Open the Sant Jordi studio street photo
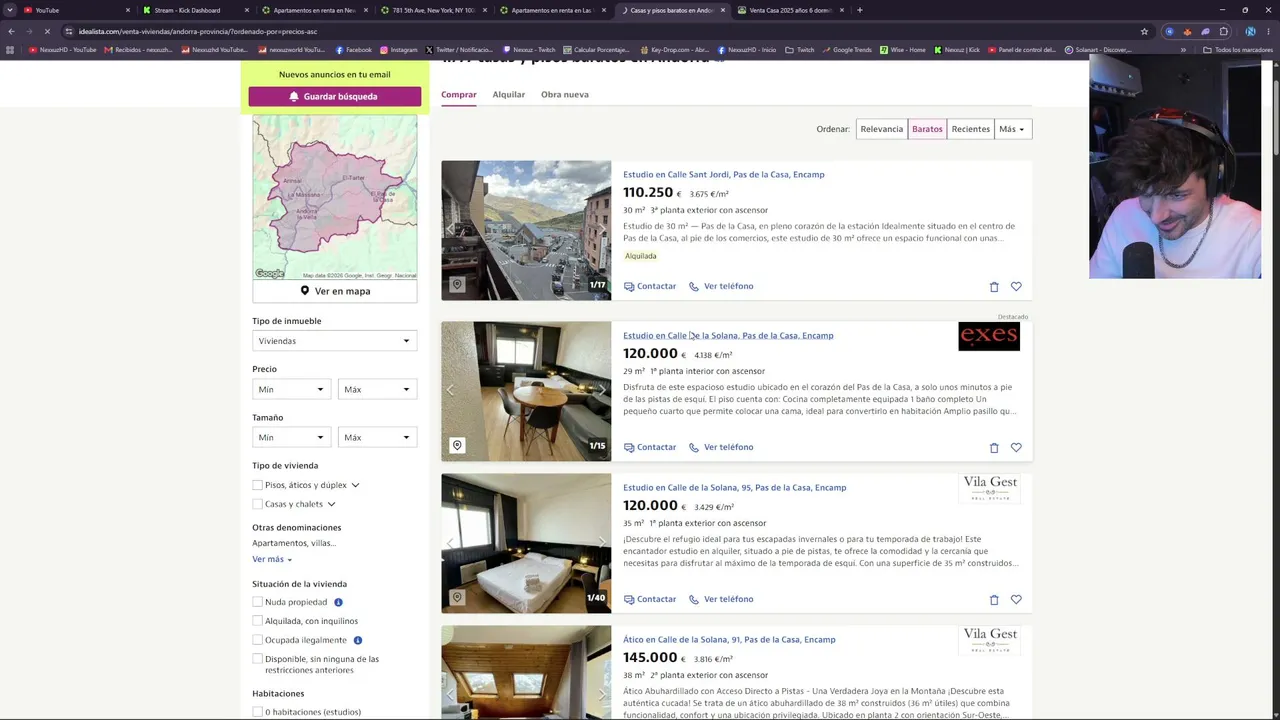Image resolution: width=1280 pixels, height=720 pixels. [526, 231]
